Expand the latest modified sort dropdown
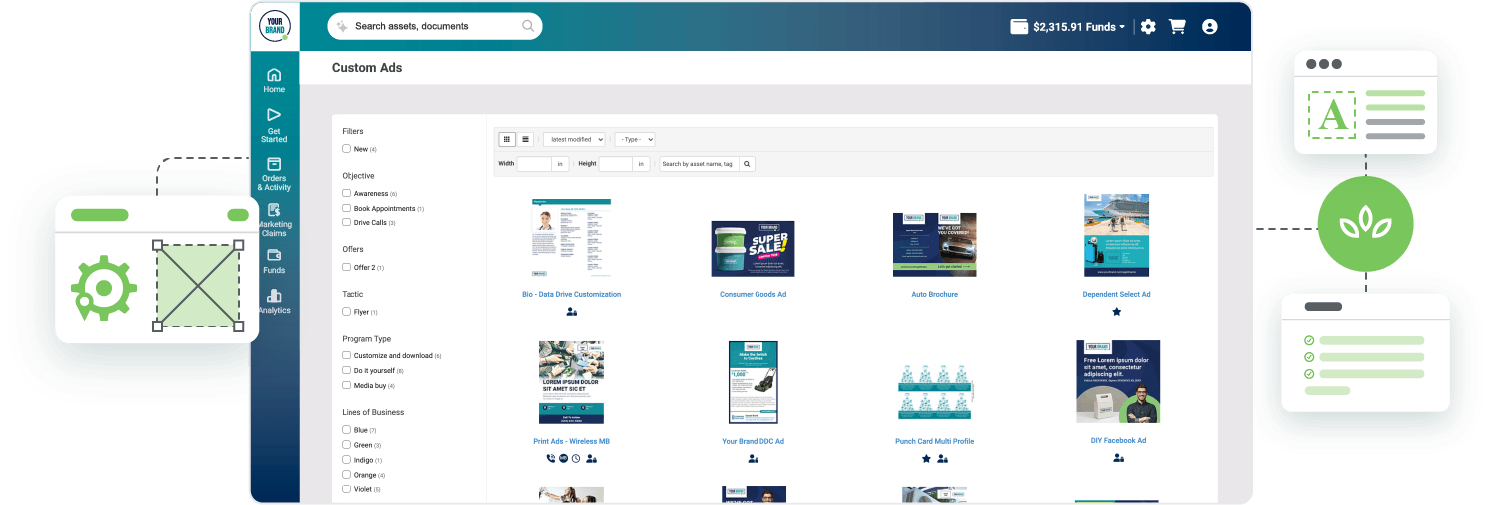Screen dimensions: 1501x505 (574, 139)
